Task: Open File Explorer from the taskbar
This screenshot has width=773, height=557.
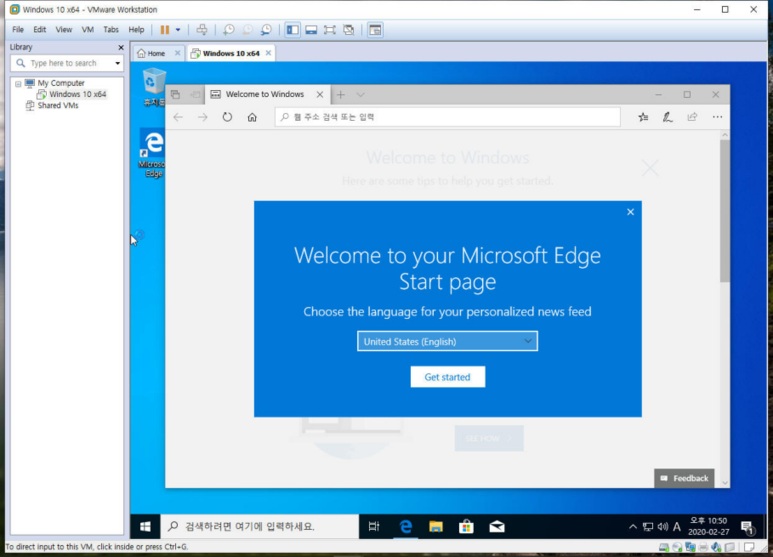Action: (x=436, y=526)
